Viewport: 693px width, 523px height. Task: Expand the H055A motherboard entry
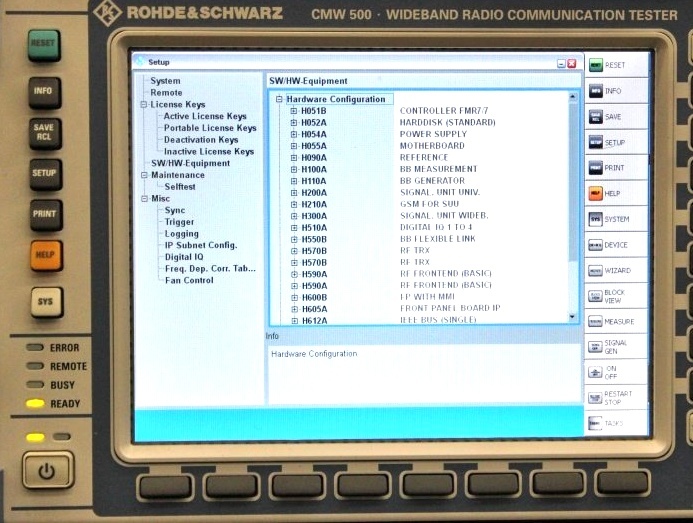click(x=294, y=146)
